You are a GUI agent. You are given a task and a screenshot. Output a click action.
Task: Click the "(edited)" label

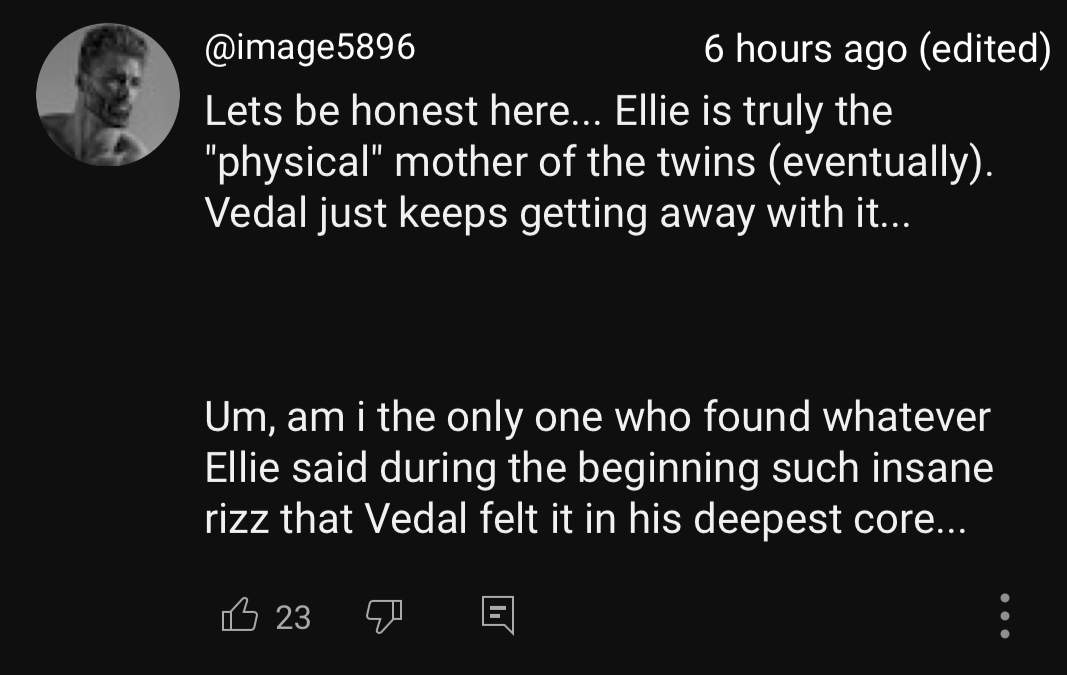(x=984, y=48)
